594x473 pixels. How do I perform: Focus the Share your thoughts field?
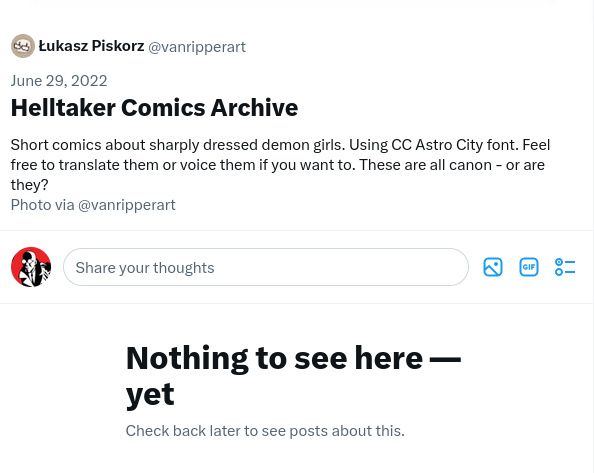tap(266, 267)
